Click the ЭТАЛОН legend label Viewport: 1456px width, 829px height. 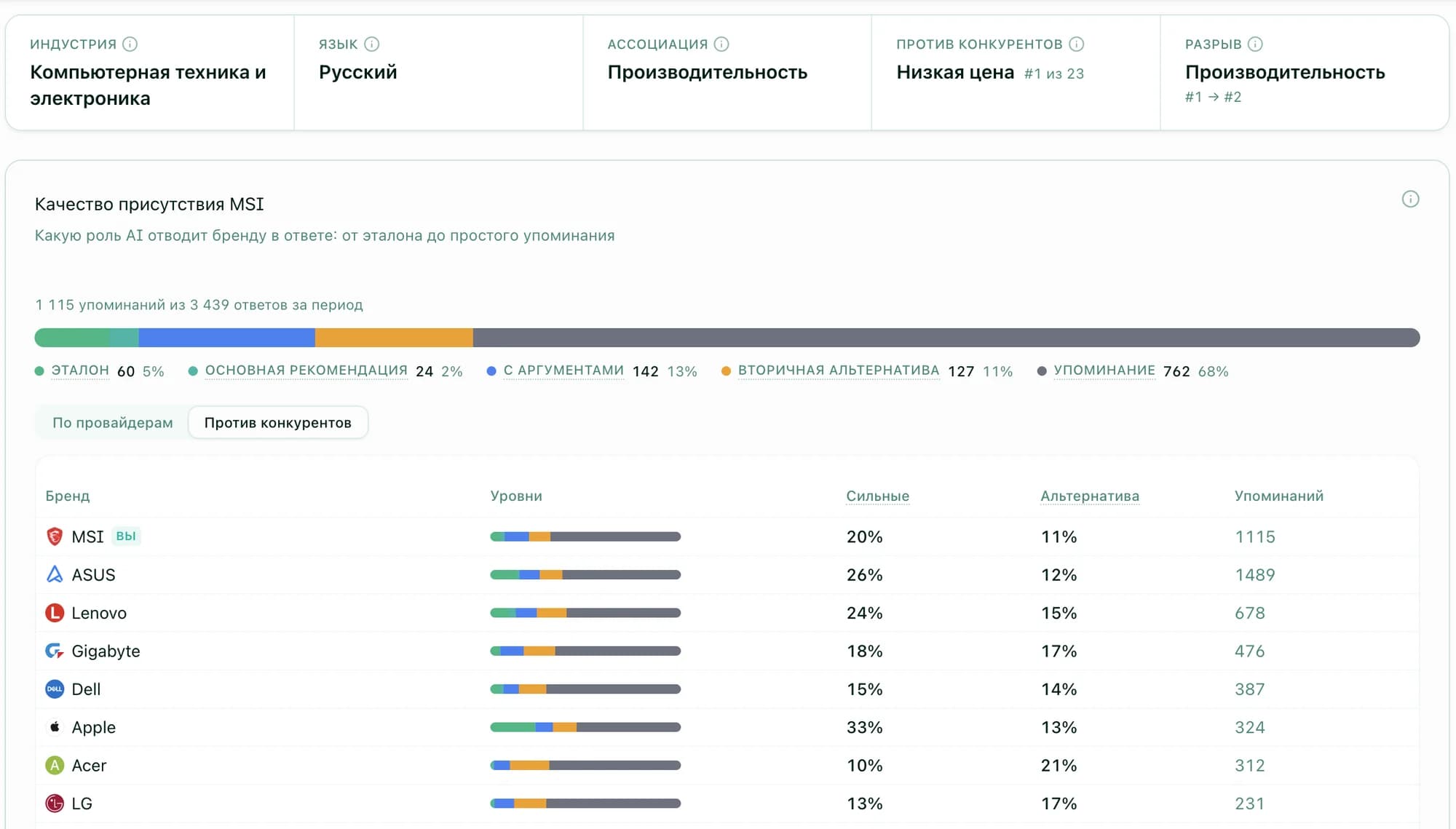click(x=80, y=370)
